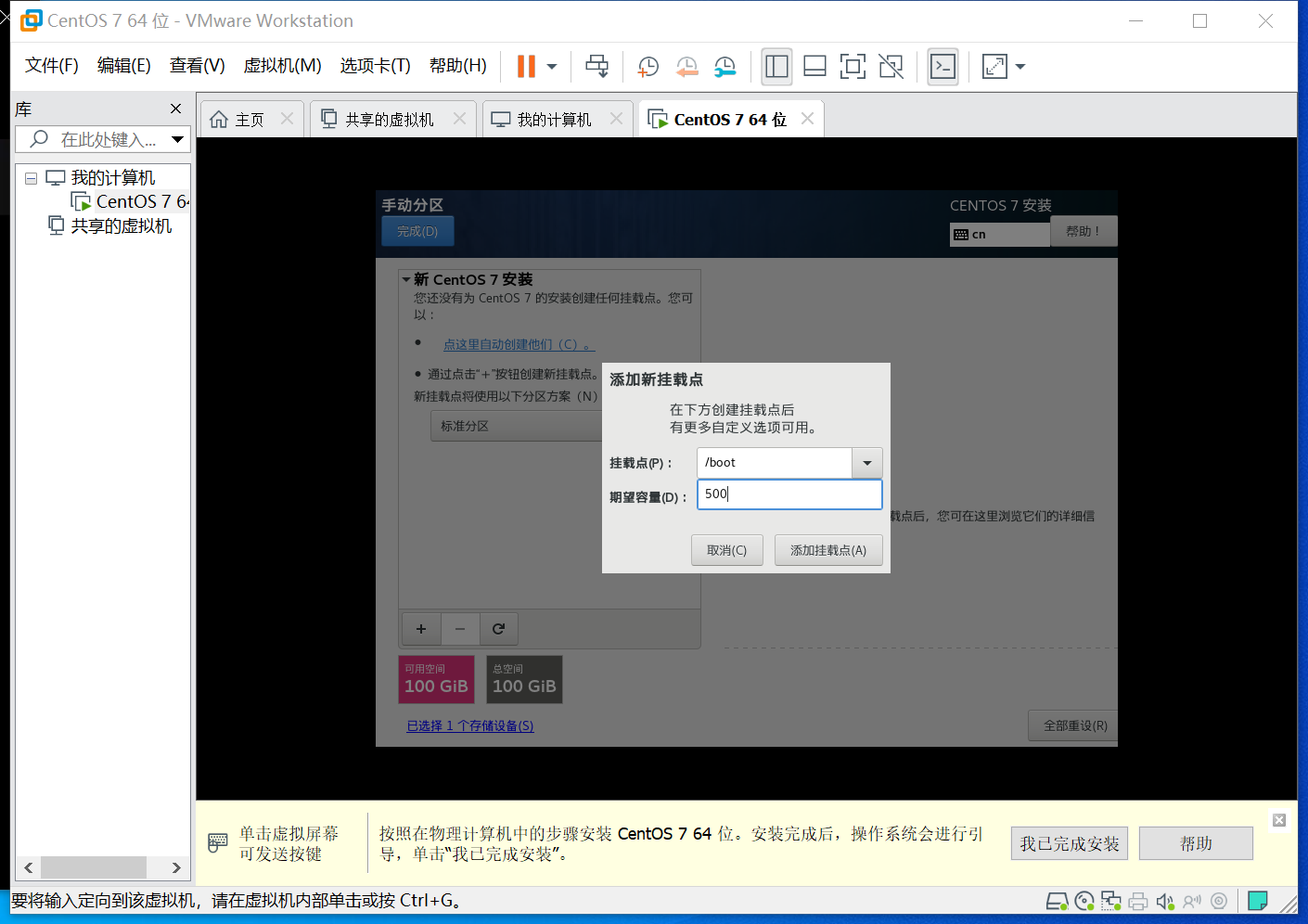Click the 取消(C) button
This screenshot has width=1308, height=924.
coord(726,550)
